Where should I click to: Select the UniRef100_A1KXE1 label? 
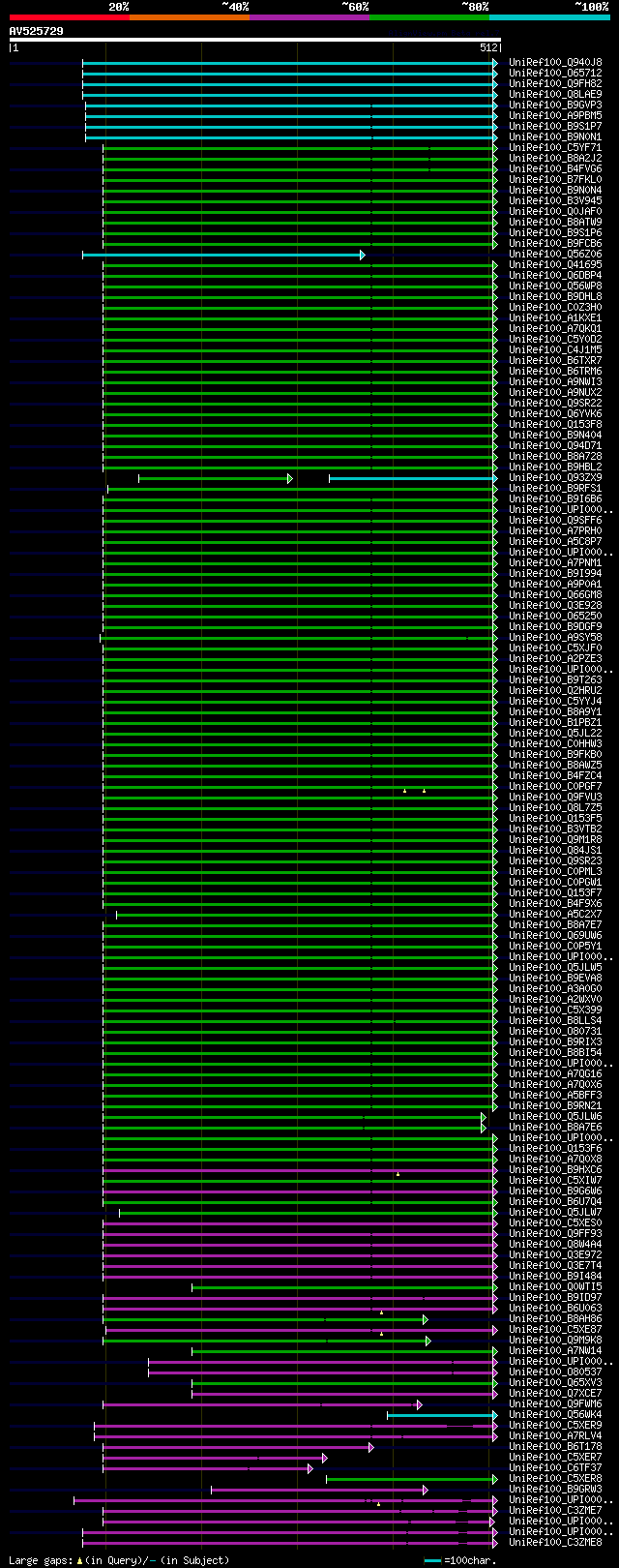[x=555, y=317]
